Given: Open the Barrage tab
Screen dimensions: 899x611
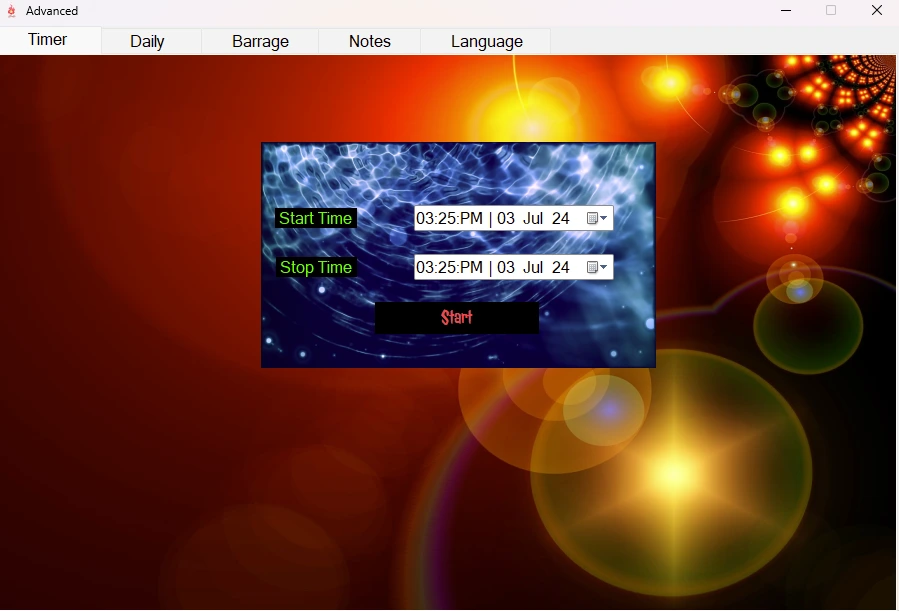Looking at the screenshot, I should coord(260,41).
